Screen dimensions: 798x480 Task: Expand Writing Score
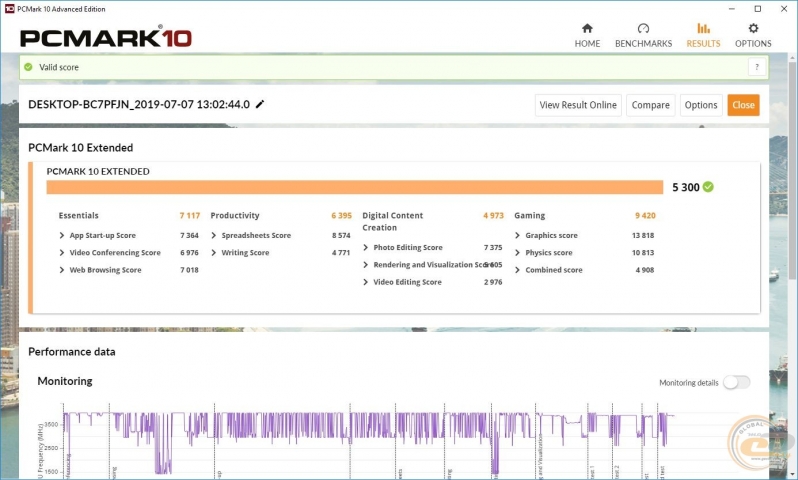[x=214, y=252]
